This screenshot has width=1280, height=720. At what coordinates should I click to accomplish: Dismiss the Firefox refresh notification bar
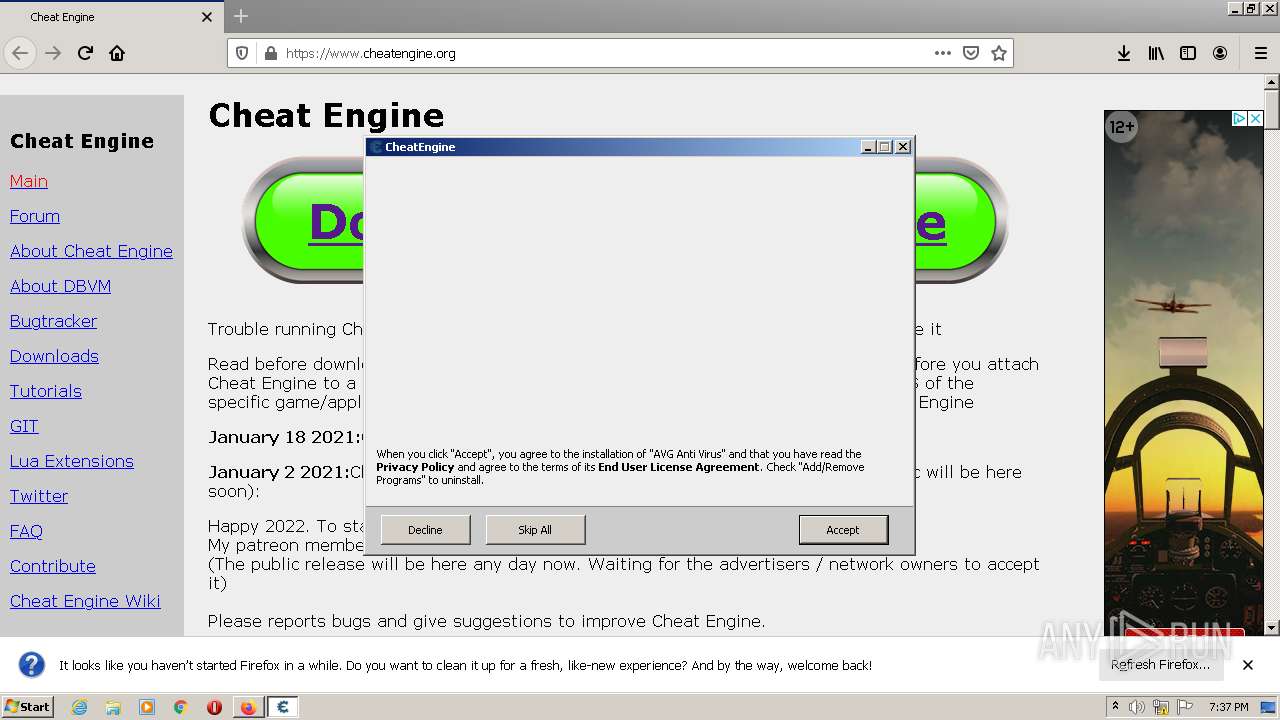[x=1248, y=665]
